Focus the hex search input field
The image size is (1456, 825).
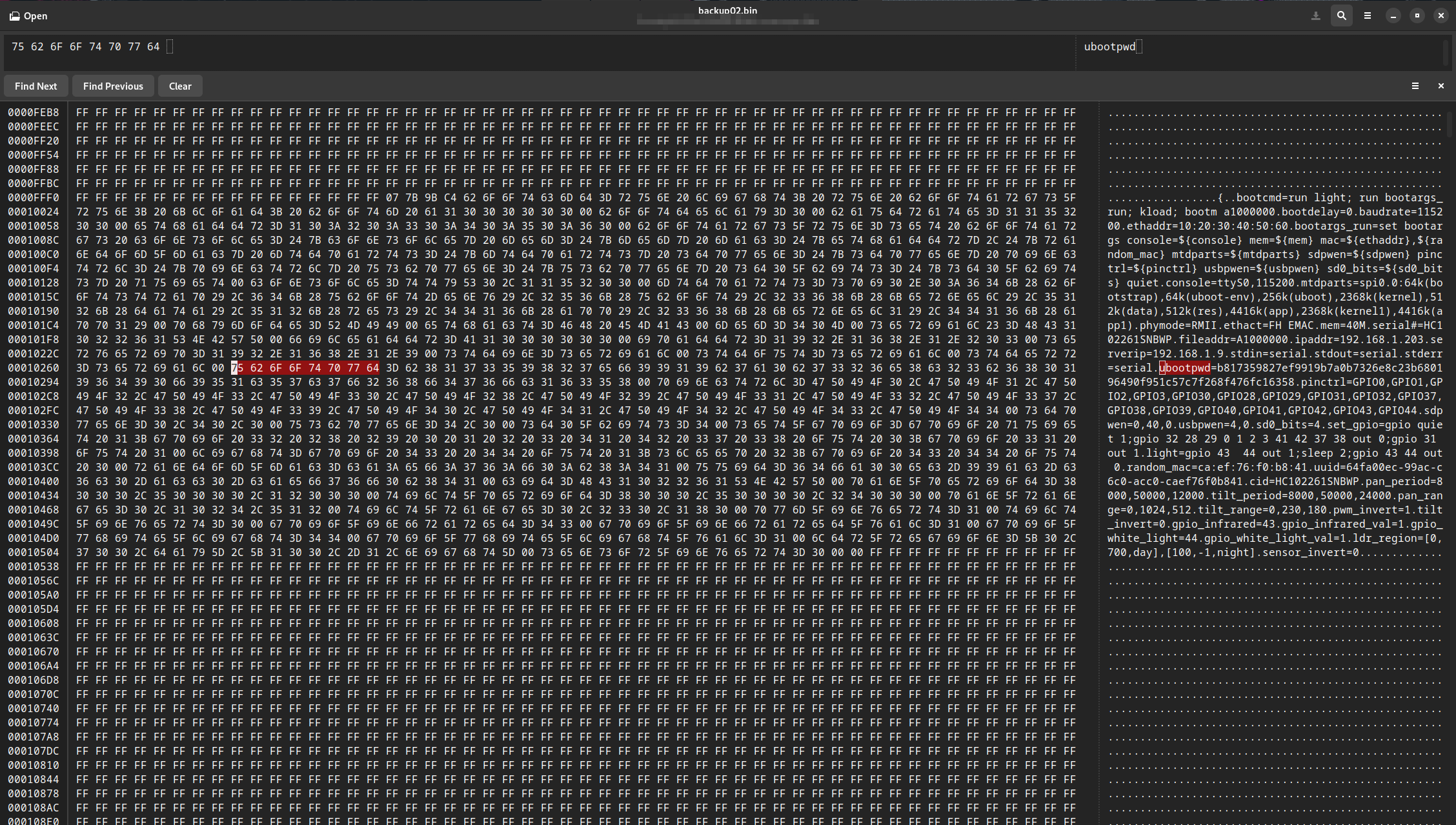[x=258, y=46]
